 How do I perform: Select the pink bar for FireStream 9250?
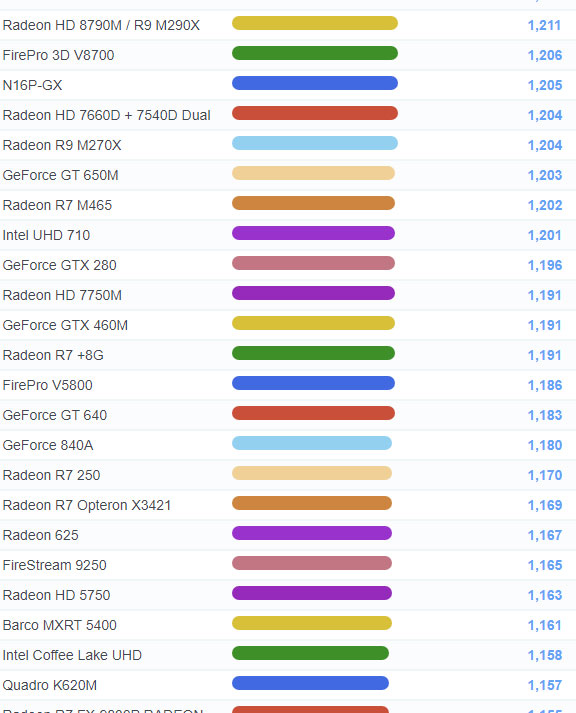tap(312, 563)
